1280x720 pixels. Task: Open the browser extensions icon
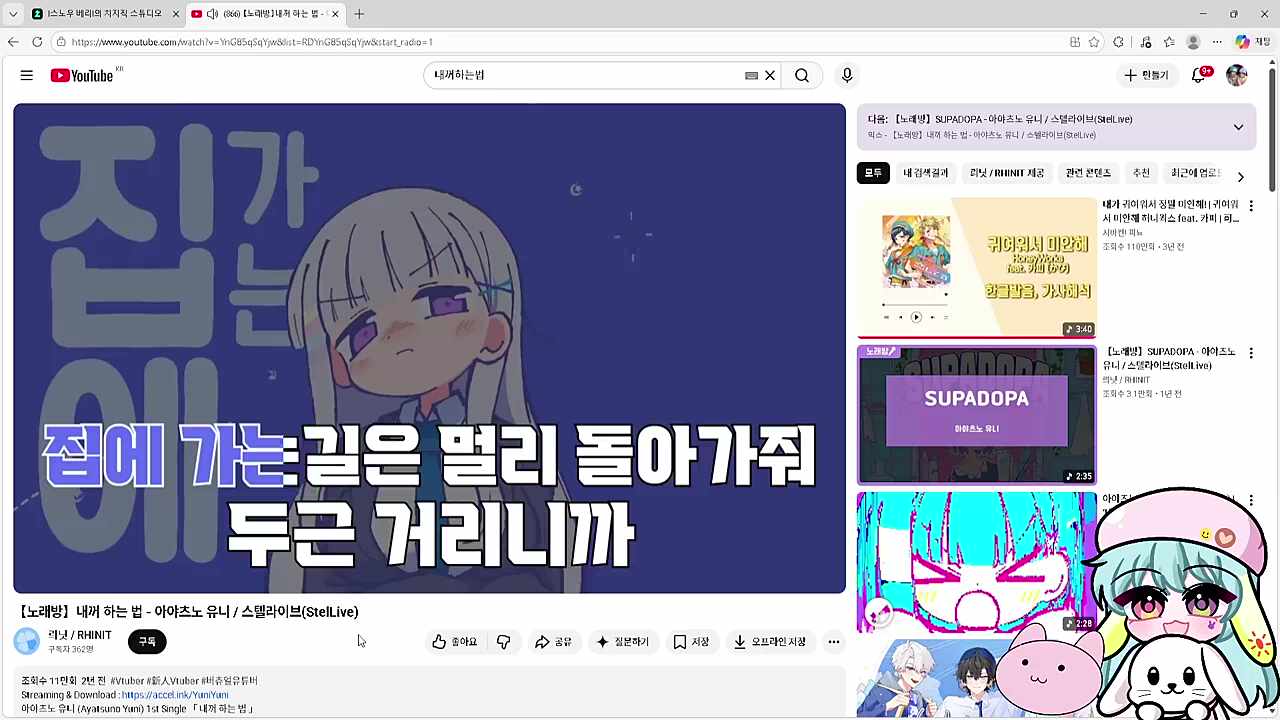click(1119, 42)
